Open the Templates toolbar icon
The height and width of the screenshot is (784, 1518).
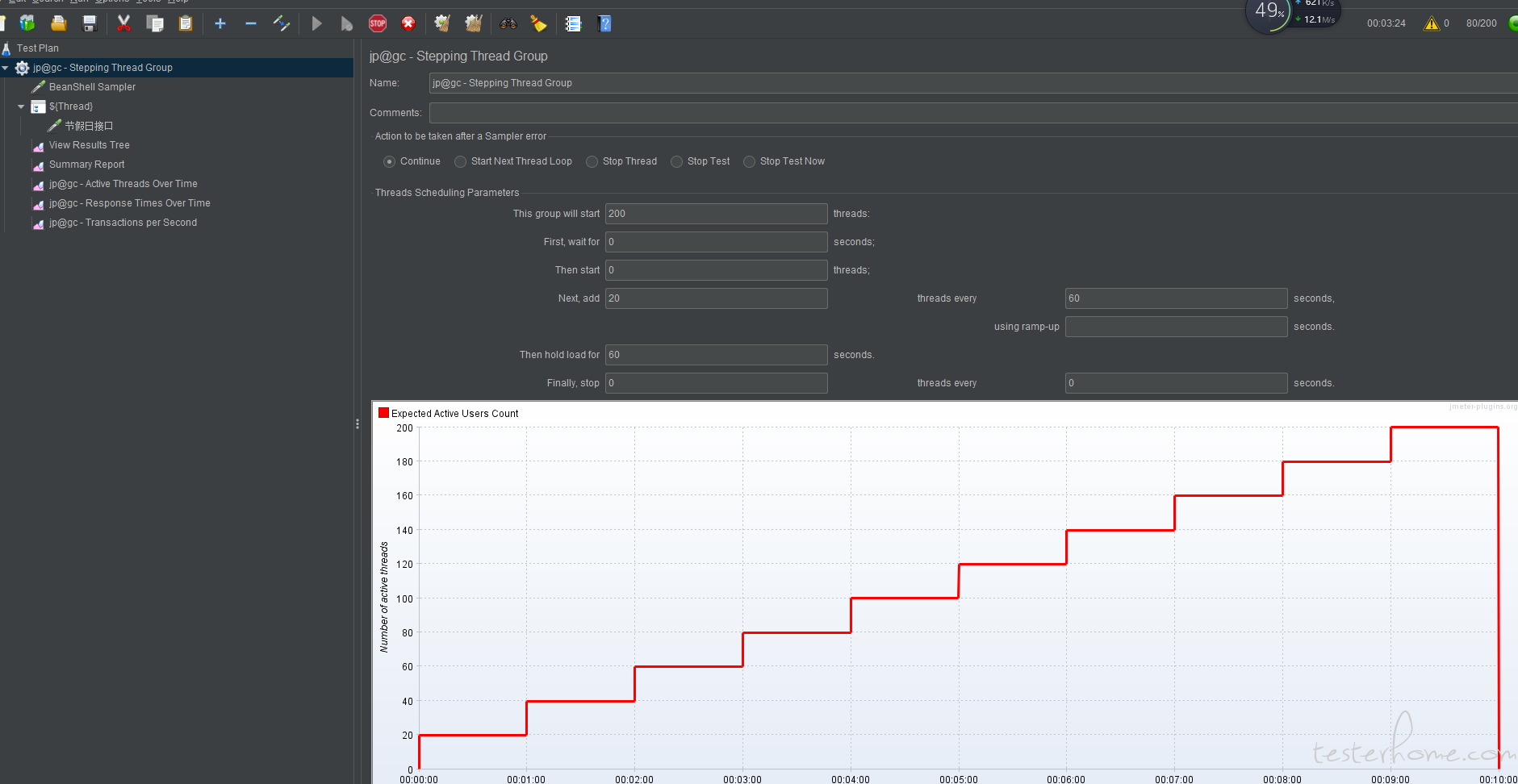pyautogui.click(x=27, y=23)
